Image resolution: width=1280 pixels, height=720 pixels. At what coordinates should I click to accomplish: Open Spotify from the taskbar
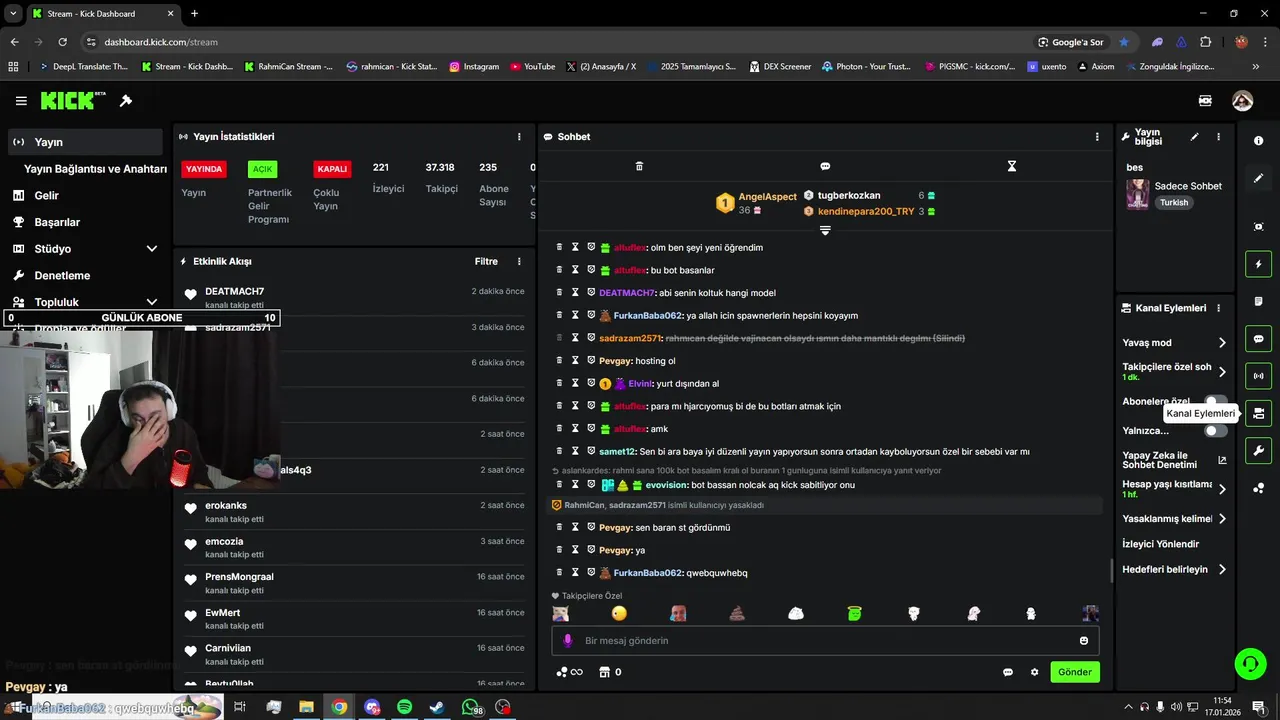coord(405,707)
